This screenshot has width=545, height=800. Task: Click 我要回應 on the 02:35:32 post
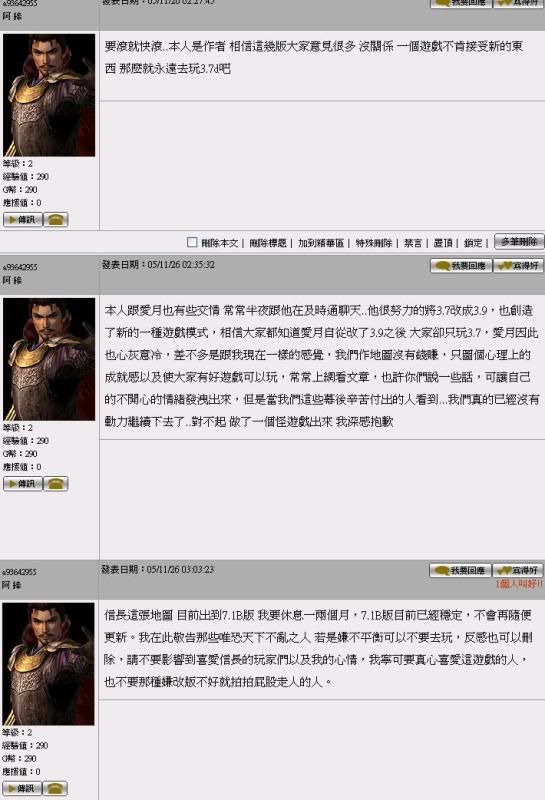(461, 266)
